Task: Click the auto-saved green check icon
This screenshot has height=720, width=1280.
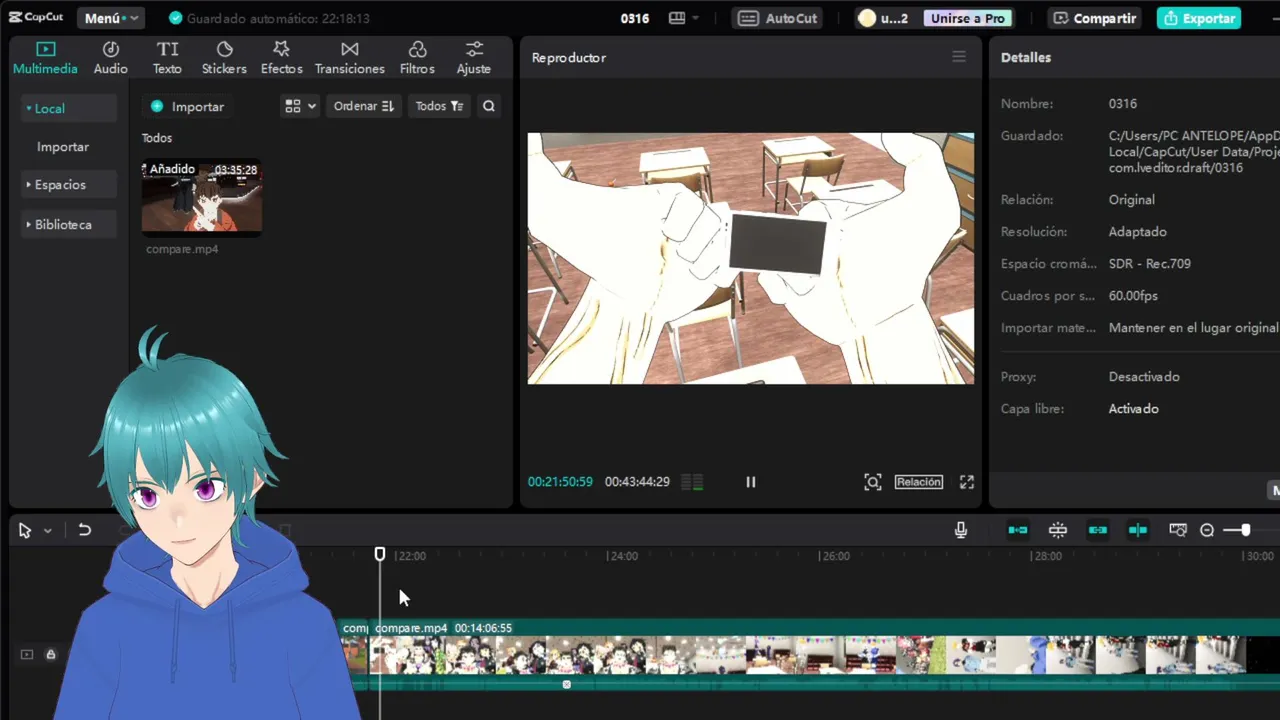Action: [176, 18]
